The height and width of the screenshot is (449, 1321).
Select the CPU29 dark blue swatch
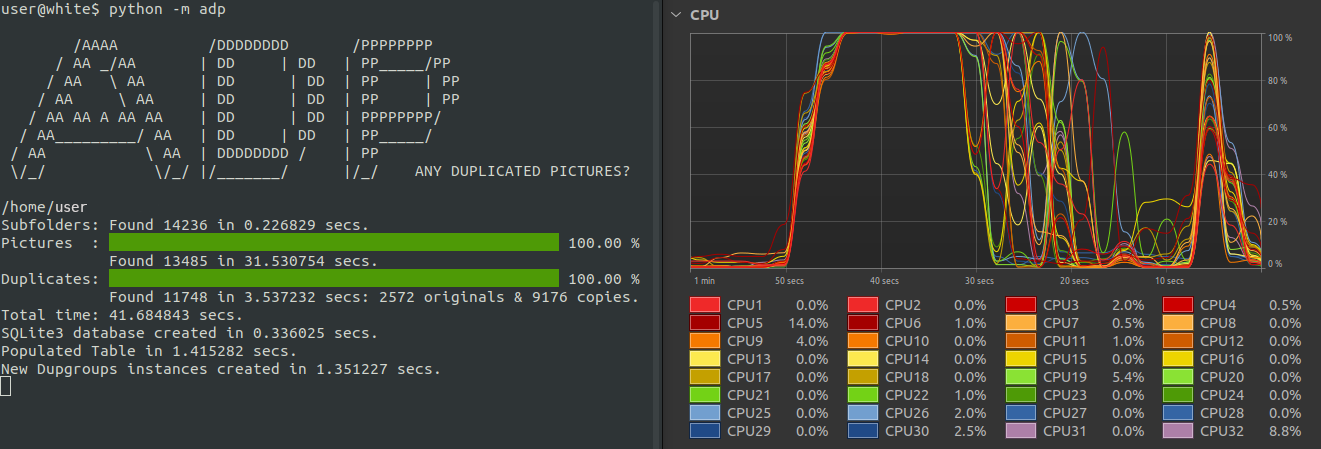click(x=705, y=431)
